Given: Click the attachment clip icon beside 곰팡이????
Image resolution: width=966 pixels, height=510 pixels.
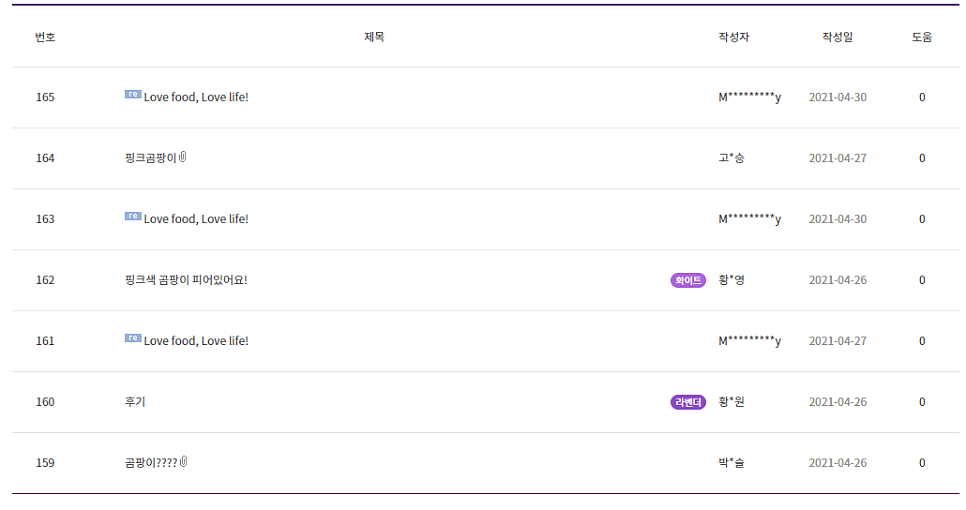Looking at the screenshot, I should [184, 462].
